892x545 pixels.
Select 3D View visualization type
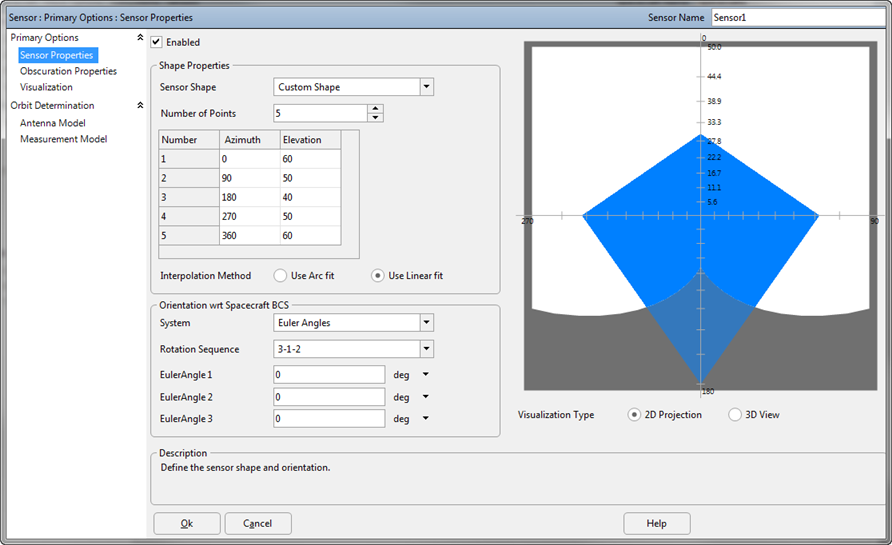(x=734, y=415)
